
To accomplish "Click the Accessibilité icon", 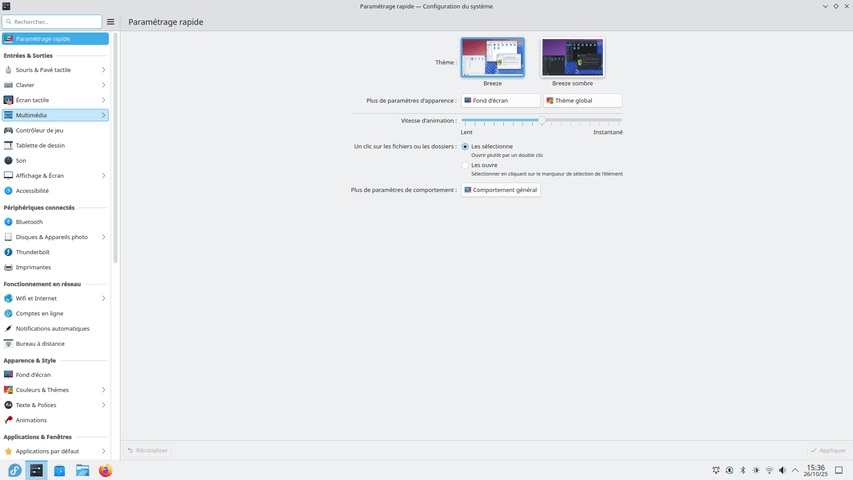I will click(8, 191).
